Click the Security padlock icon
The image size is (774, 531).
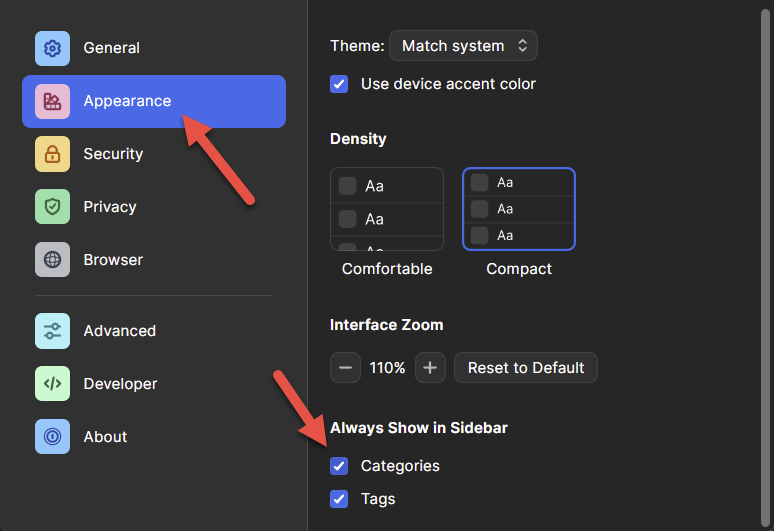click(x=52, y=154)
